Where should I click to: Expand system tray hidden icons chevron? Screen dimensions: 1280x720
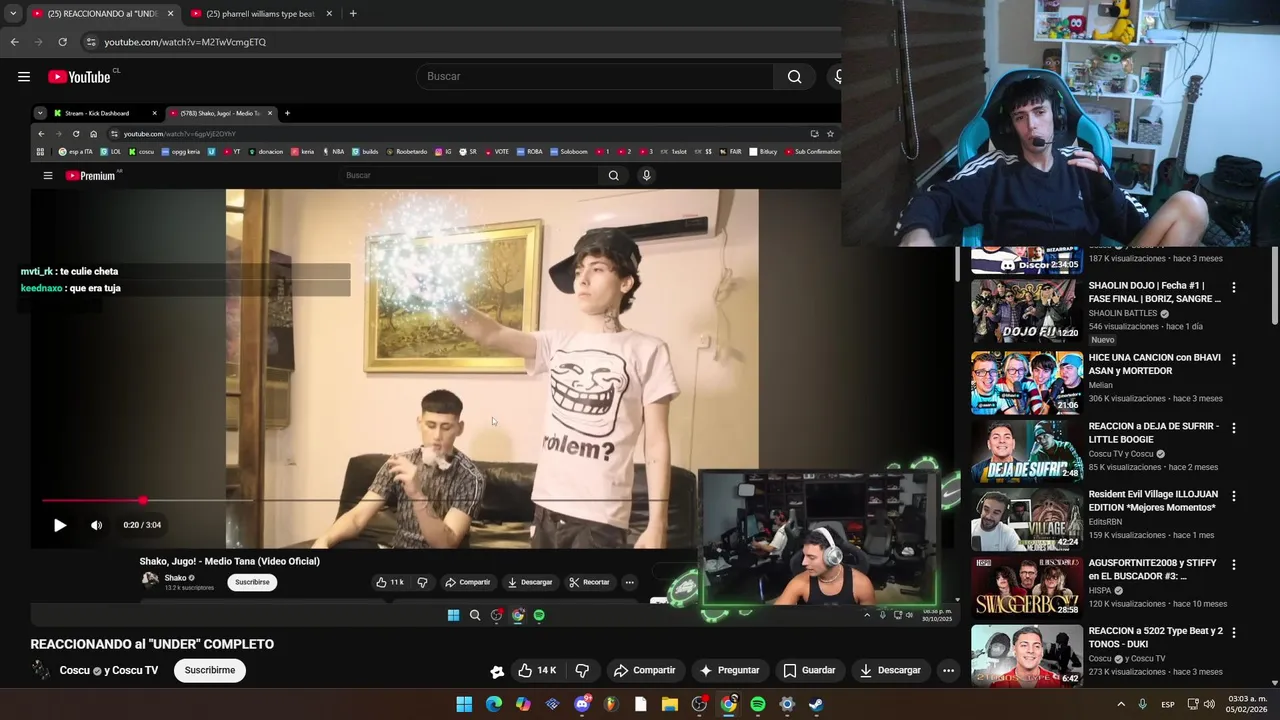click(1120, 704)
